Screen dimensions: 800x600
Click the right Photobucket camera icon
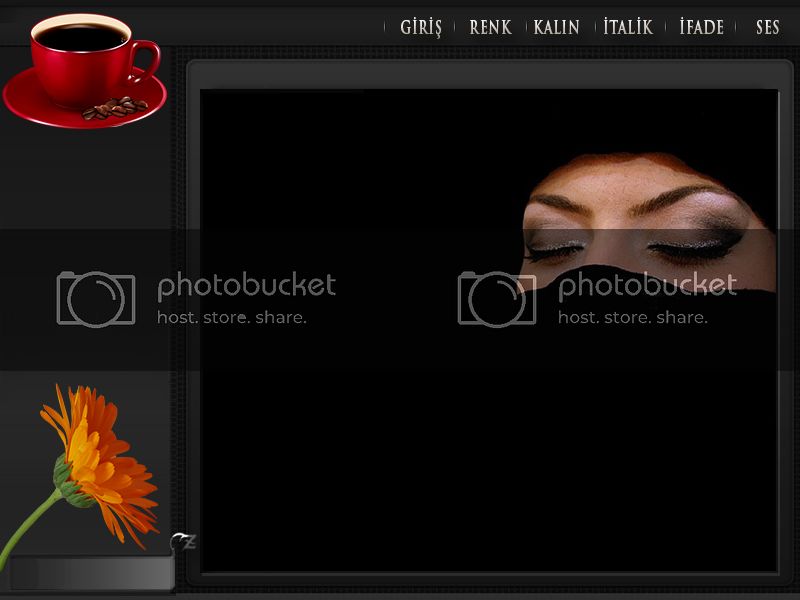tap(496, 298)
